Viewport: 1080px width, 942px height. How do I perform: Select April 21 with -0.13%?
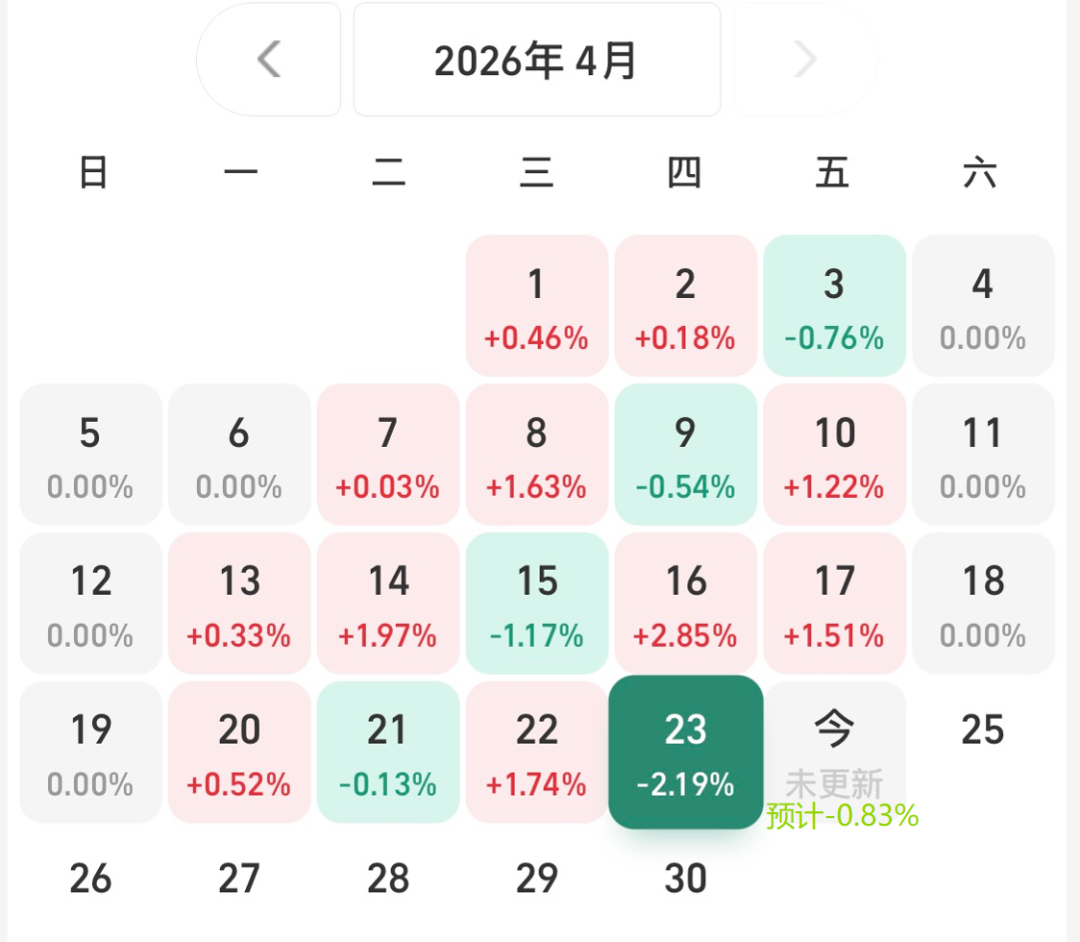pos(388,752)
